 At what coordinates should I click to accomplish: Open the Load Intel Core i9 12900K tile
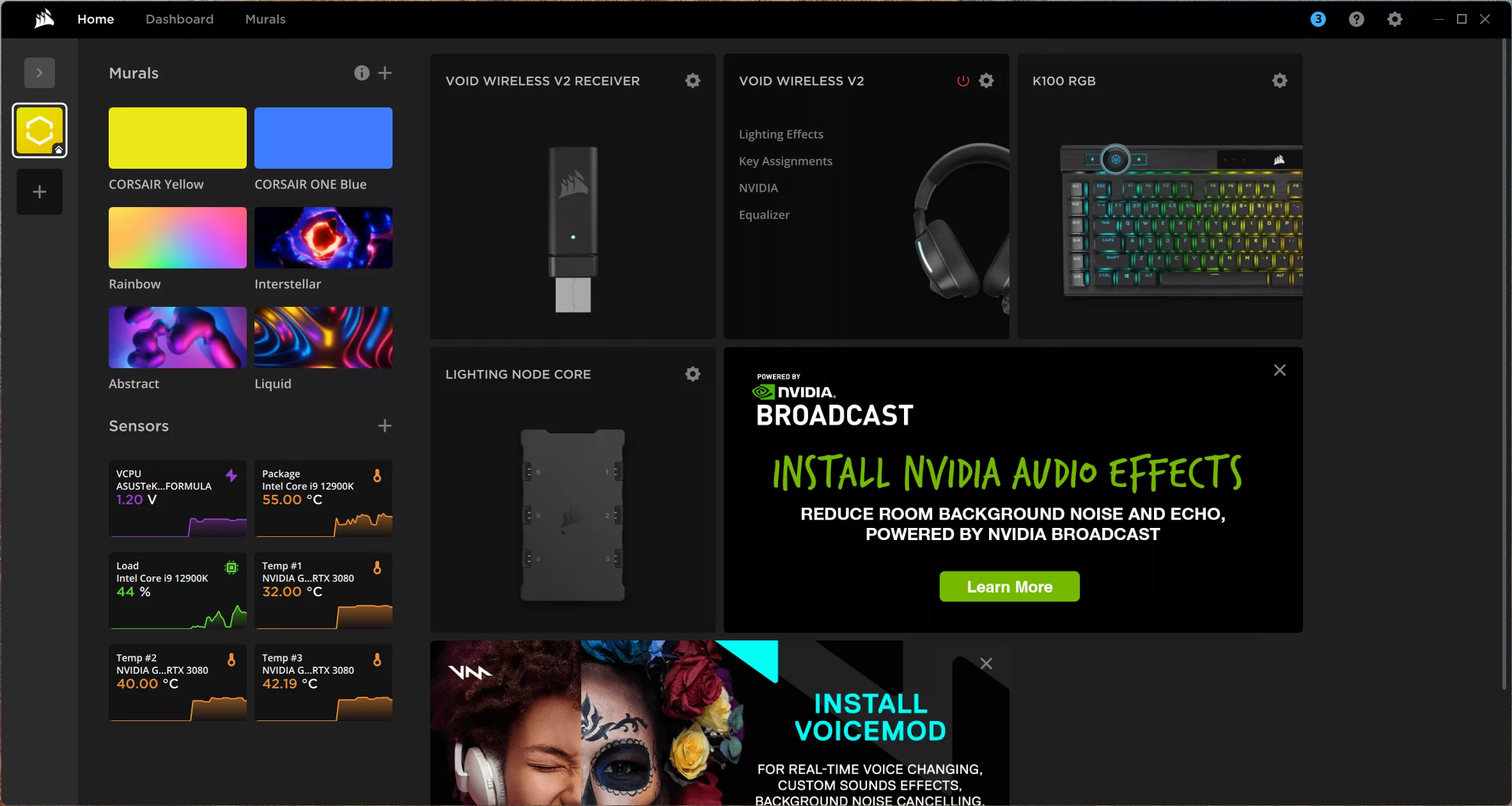pyautogui.click(x=178, y=591)
